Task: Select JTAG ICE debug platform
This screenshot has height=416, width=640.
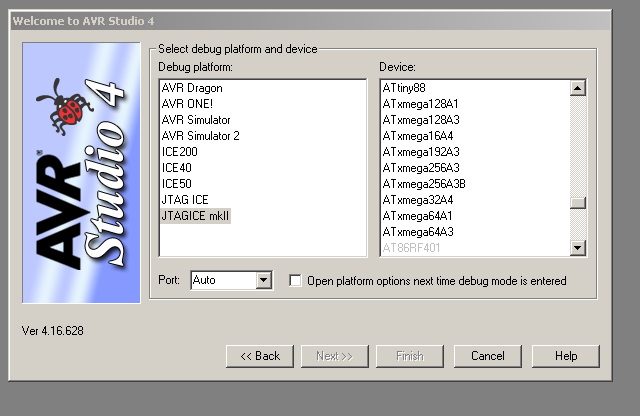Action: click(x=185, y=200)
